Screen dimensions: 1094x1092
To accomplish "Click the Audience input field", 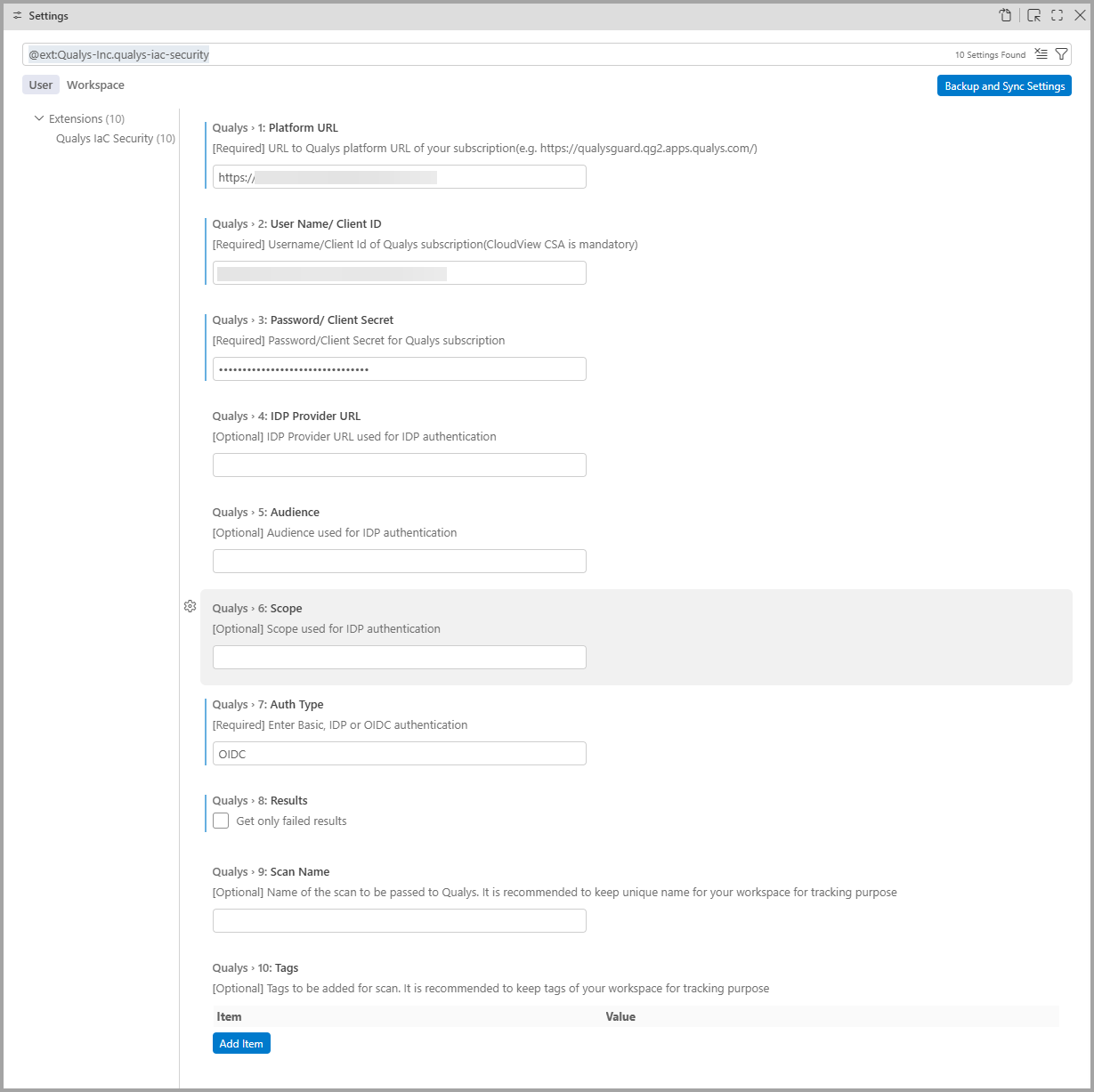I will (x=399, y=562).
